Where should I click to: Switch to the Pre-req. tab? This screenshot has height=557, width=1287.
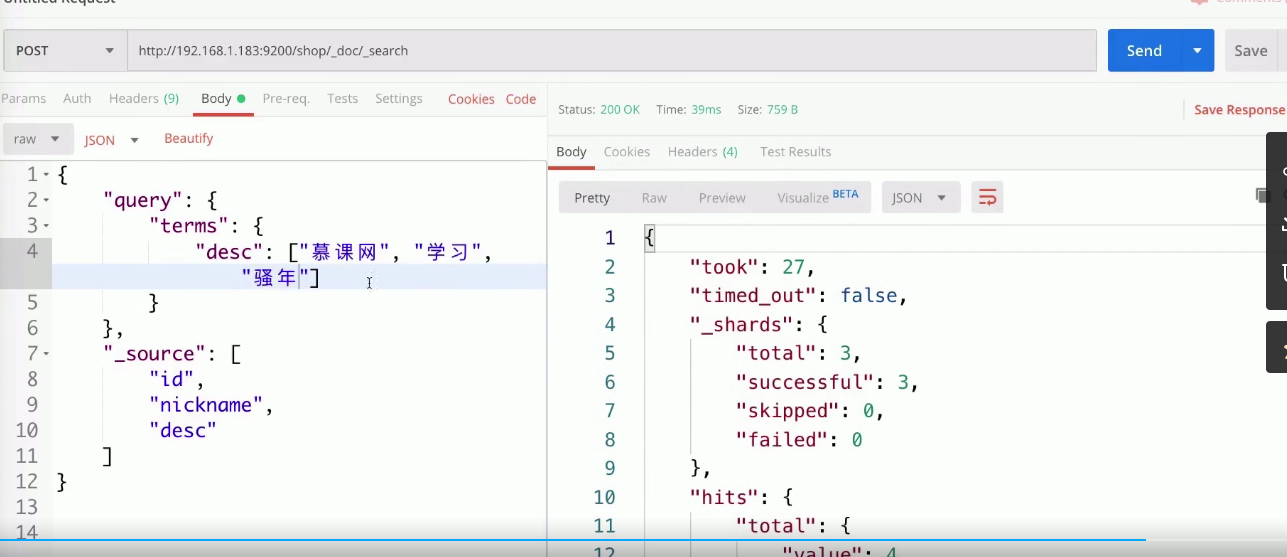pyautogui.click(x=286, y=98)
